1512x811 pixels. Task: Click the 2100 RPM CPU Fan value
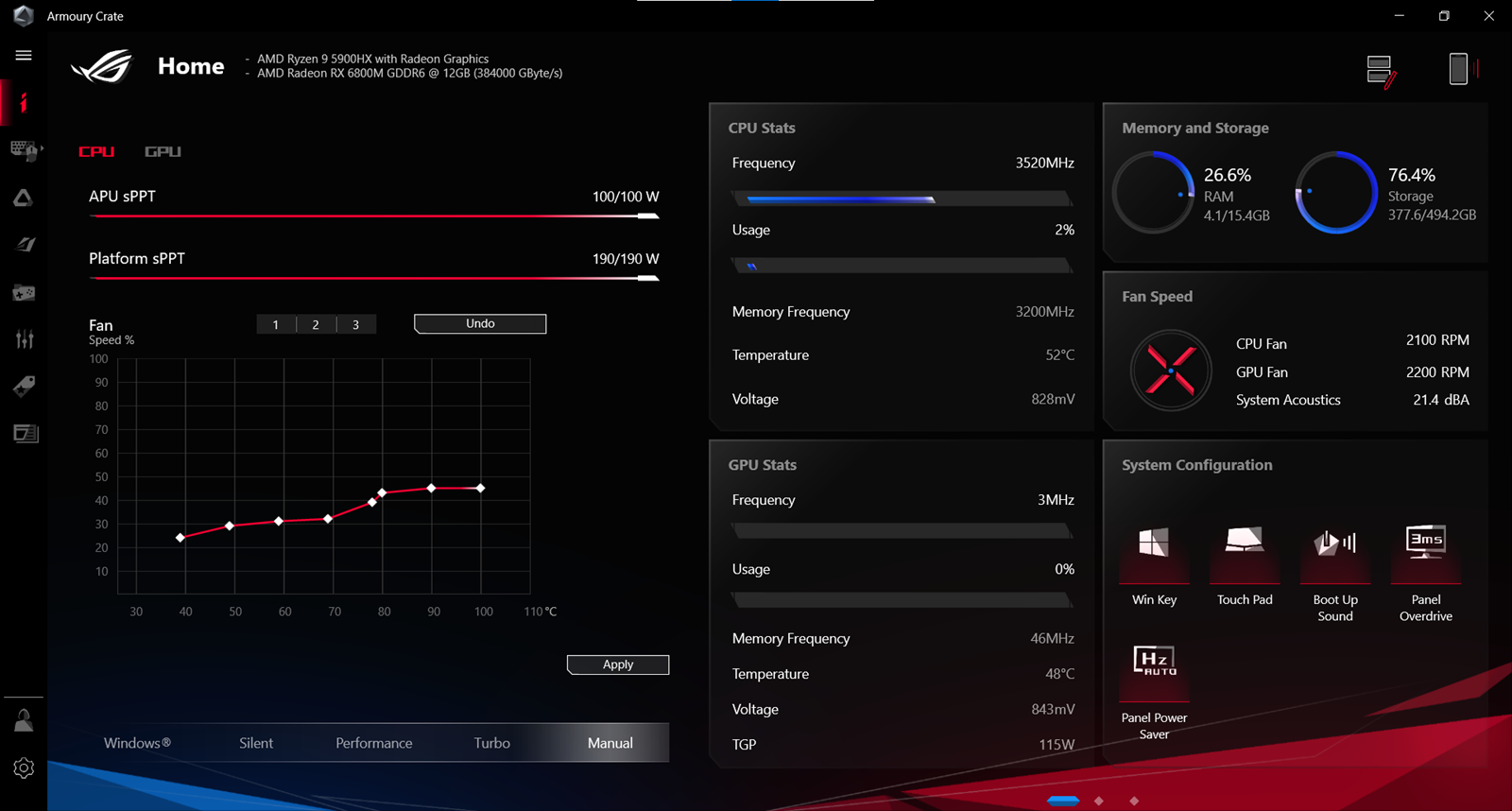(x=1437, y=340)
